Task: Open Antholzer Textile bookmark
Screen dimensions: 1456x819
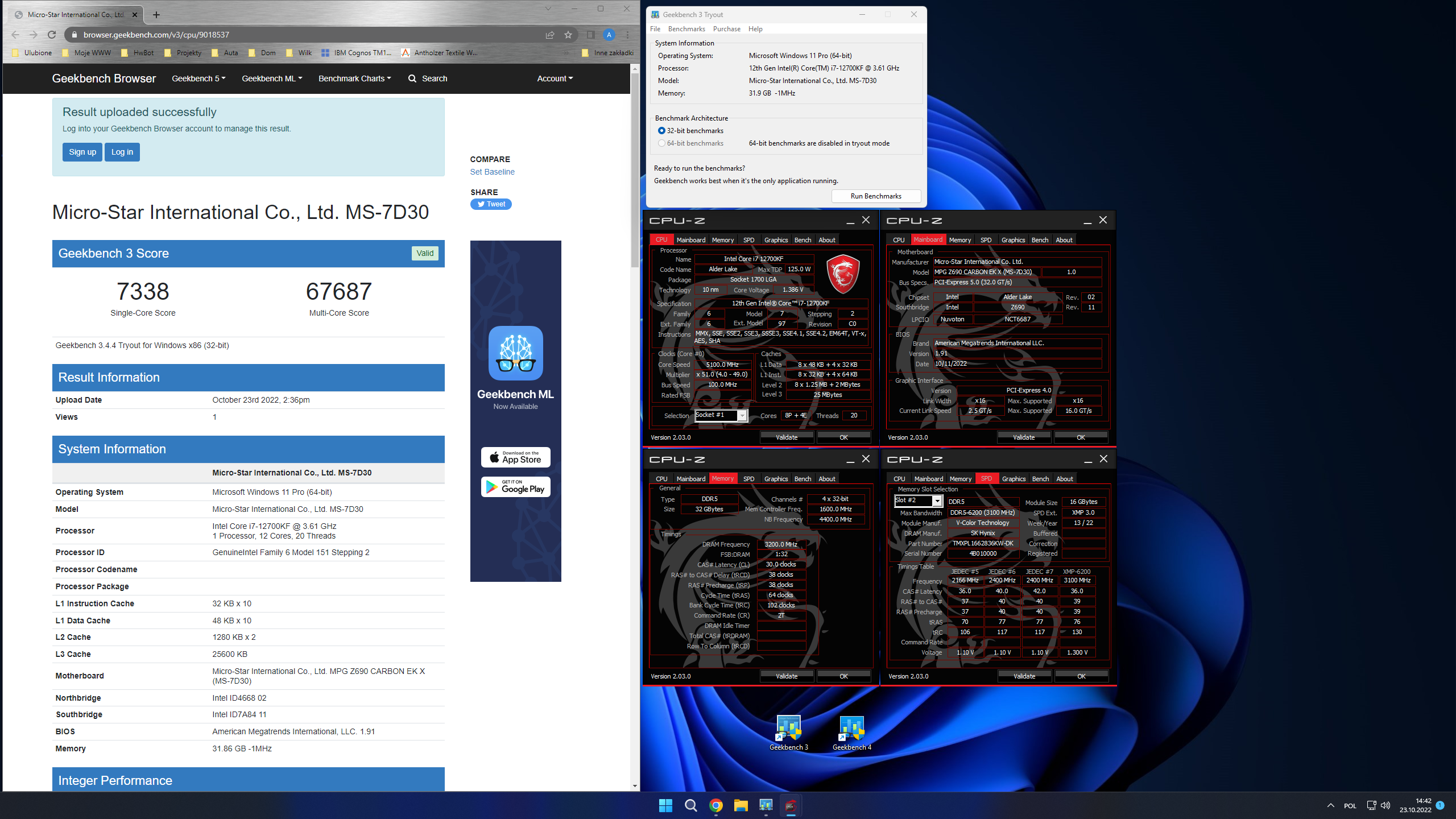Action: tap(440, 53)
